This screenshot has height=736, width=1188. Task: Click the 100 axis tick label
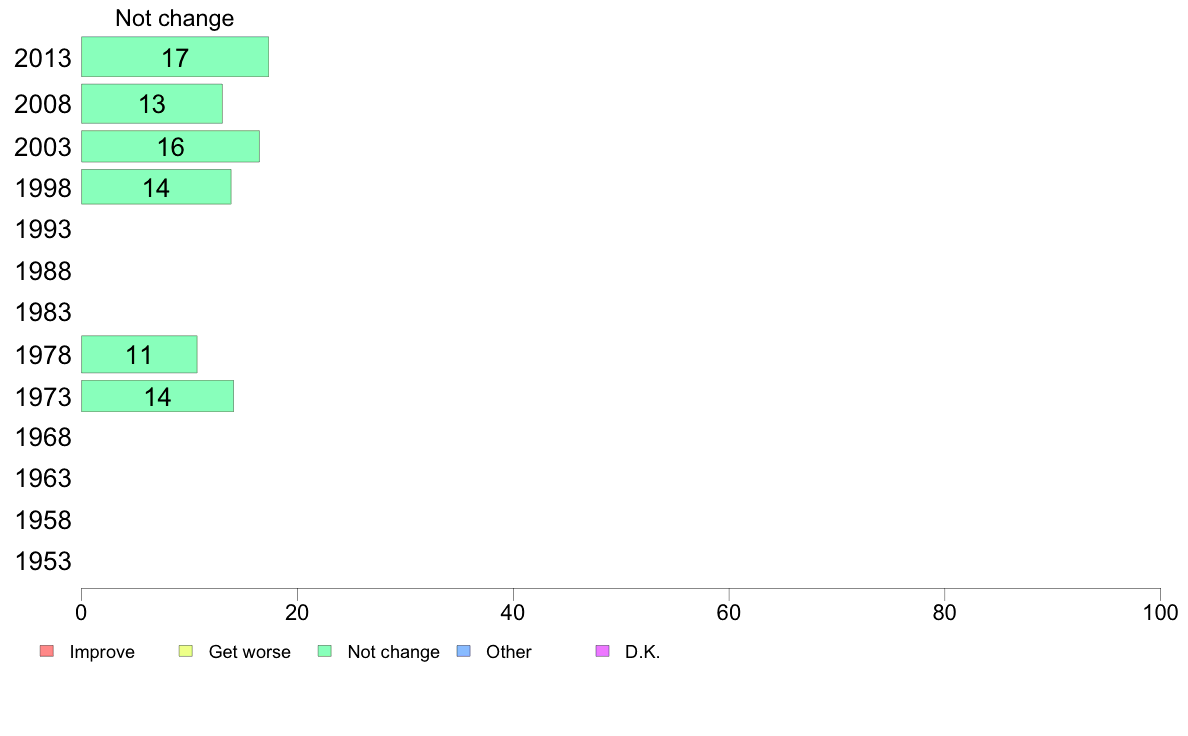(x=1160, y=612)
